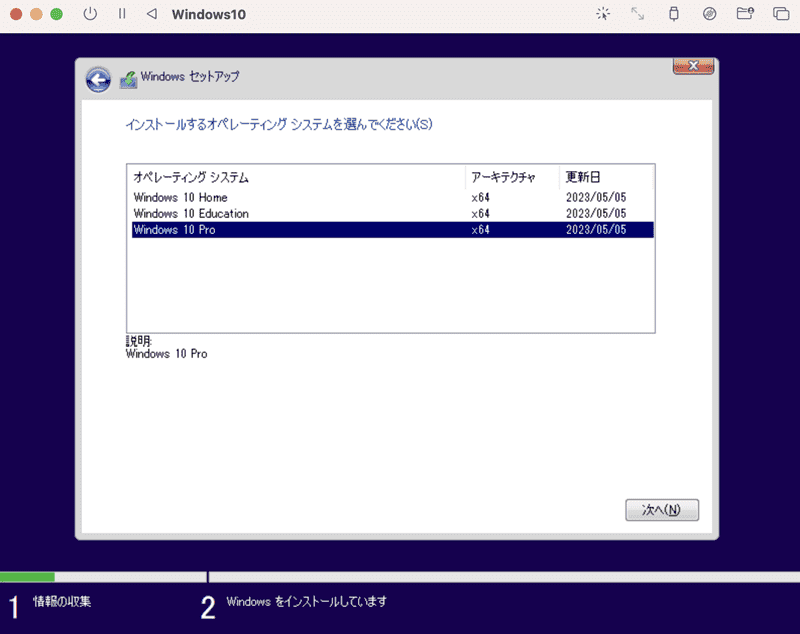Viewport: 800px width, 634px height.
Task: Click the Windows10 window title text
Action: pyautogui.click(x=209, y=14)
